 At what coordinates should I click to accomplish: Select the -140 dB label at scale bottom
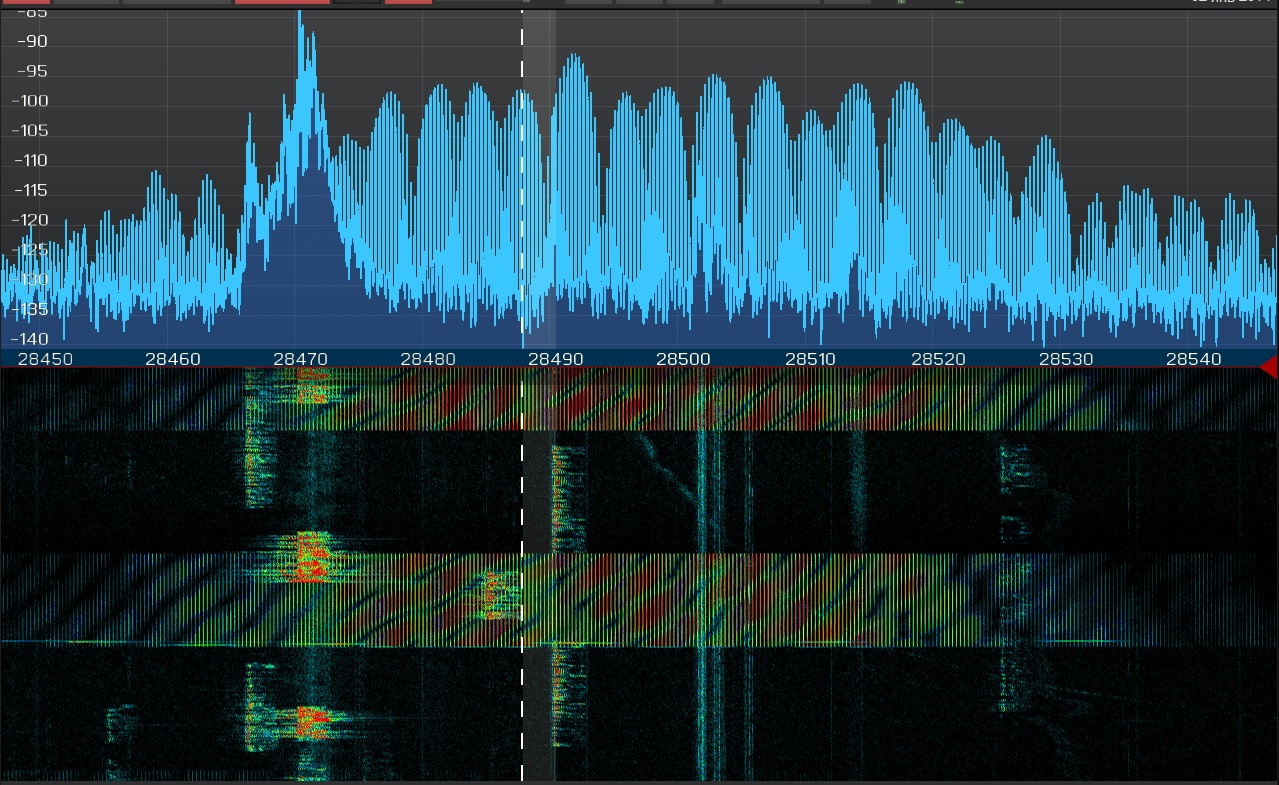click(29, 339)
